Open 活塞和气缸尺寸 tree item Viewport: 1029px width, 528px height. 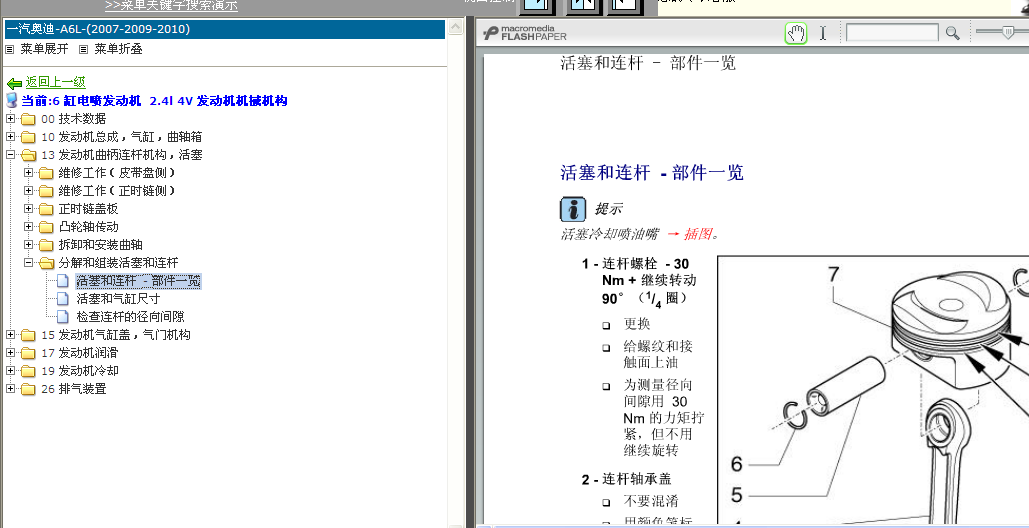tap(119, 298)
